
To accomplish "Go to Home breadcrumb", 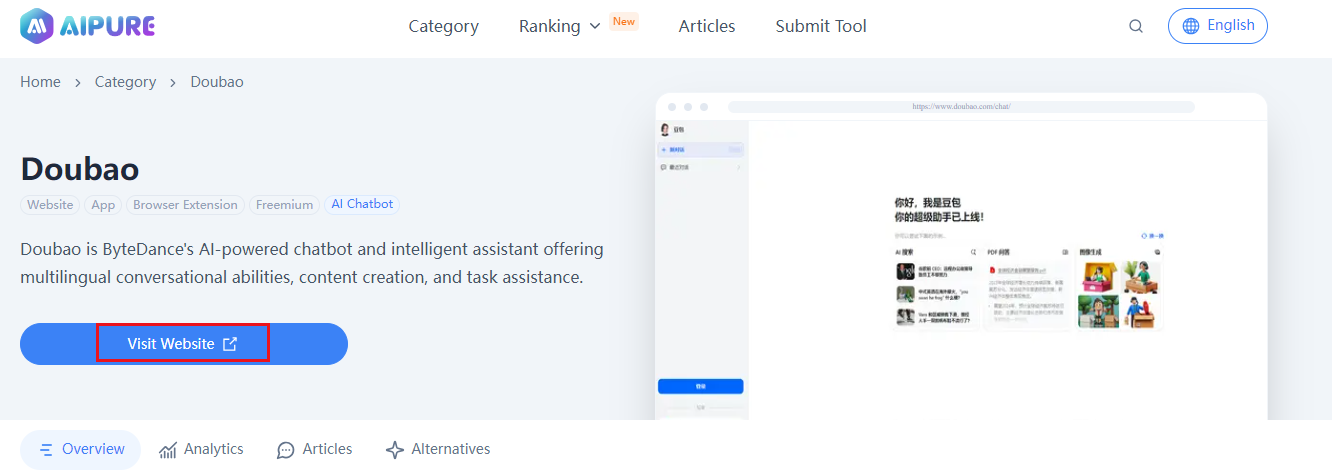I will pyautogui.click(x=40, y=82).
